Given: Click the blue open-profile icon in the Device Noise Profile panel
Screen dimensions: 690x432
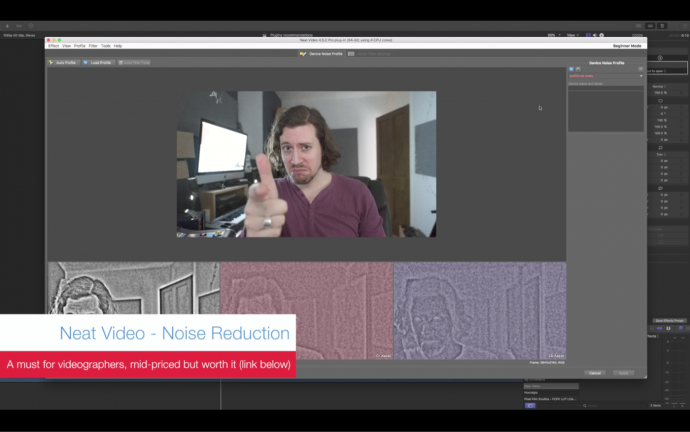Looking at the screenshot, I should 571,69.
